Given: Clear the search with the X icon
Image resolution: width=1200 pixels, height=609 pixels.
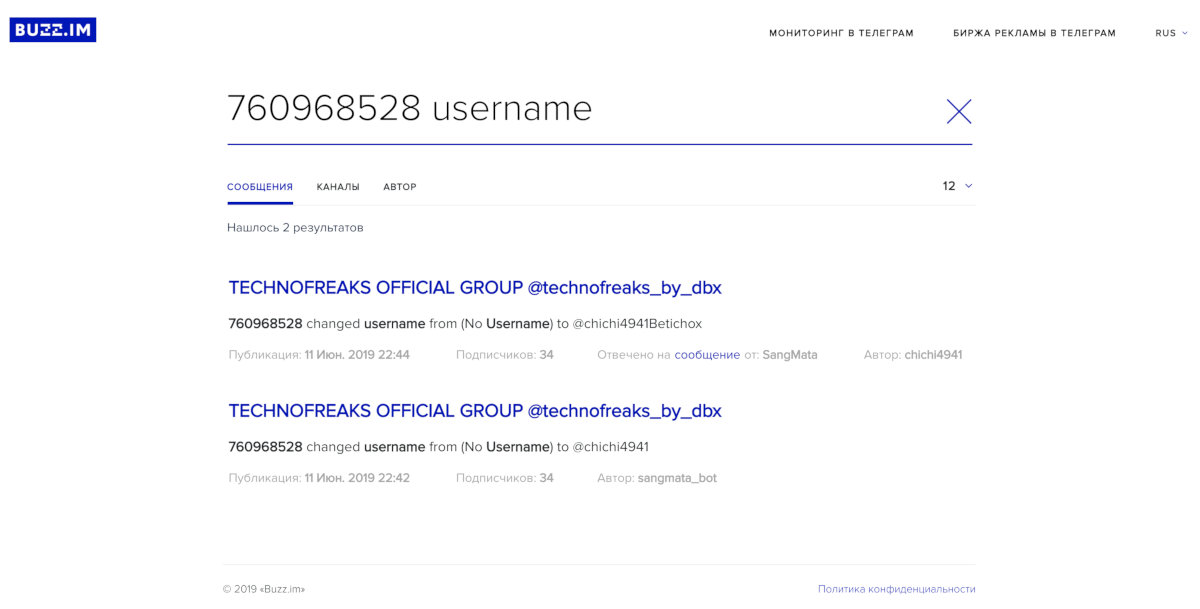Looking at the screenshot, I should tap(959, 111).
